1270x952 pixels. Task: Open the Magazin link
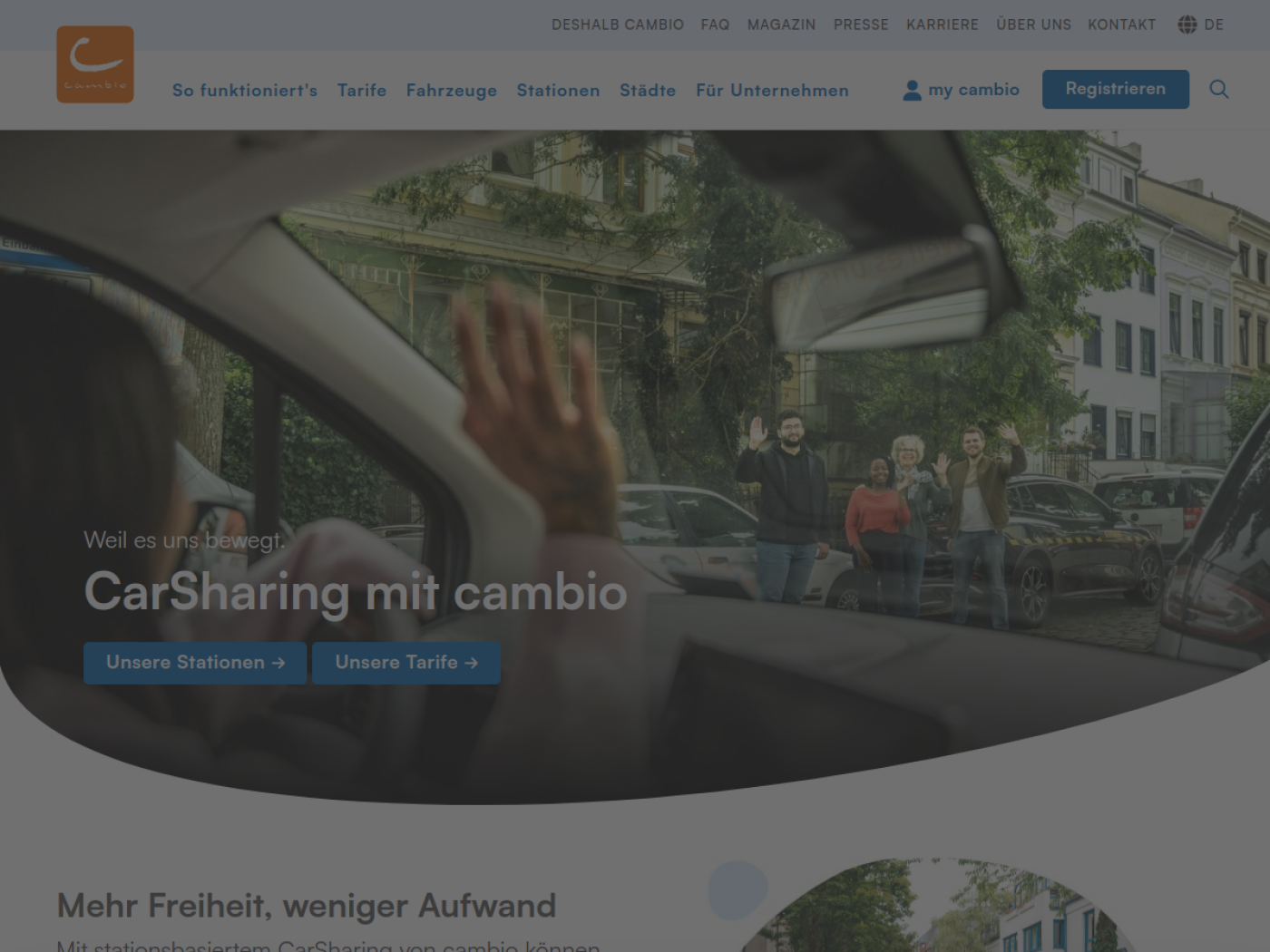click(x=782, y=24)
